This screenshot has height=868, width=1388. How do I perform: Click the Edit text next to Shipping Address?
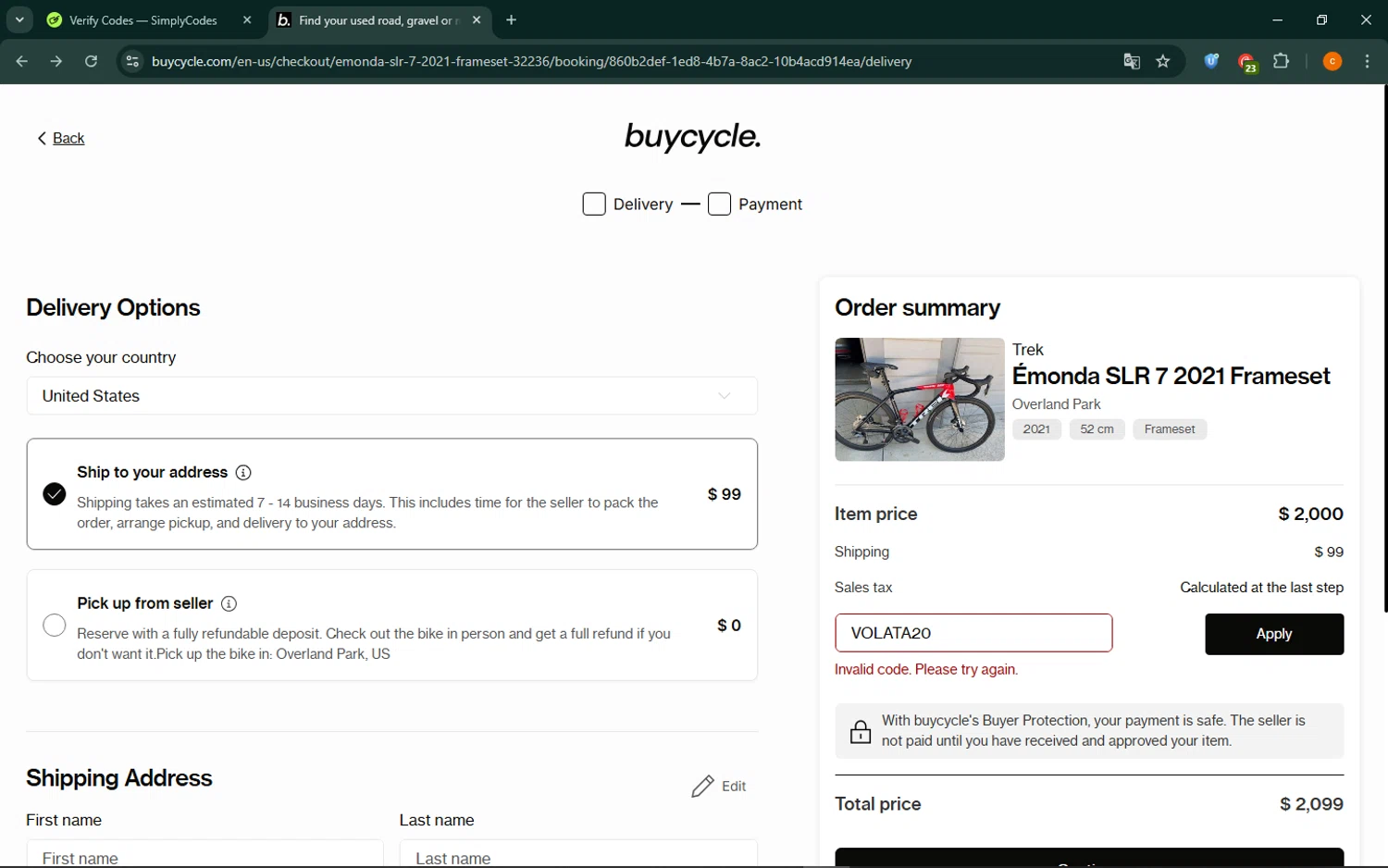(x=734, y=787)
